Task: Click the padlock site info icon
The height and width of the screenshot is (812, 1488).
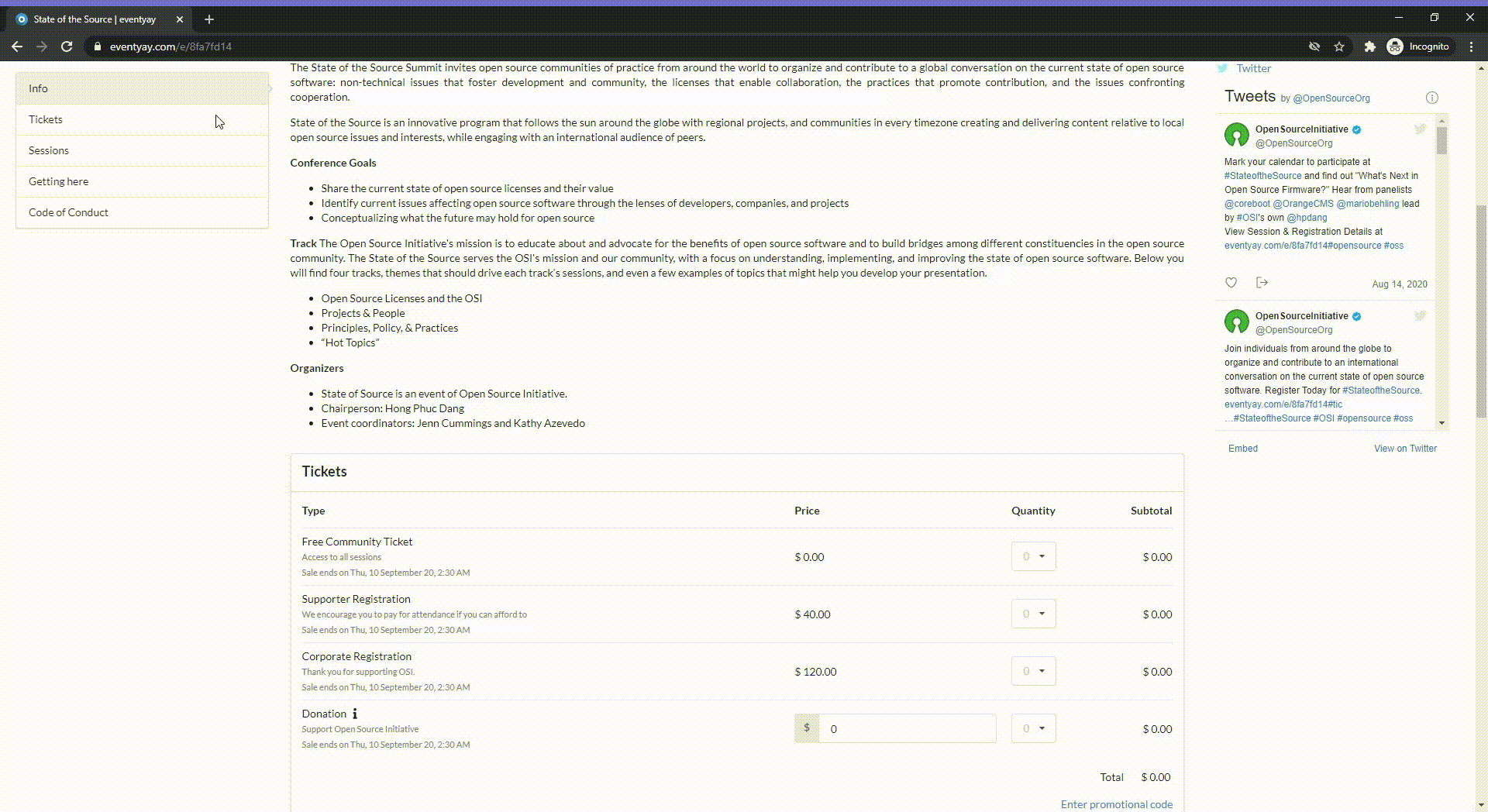Action: (97, 46)
